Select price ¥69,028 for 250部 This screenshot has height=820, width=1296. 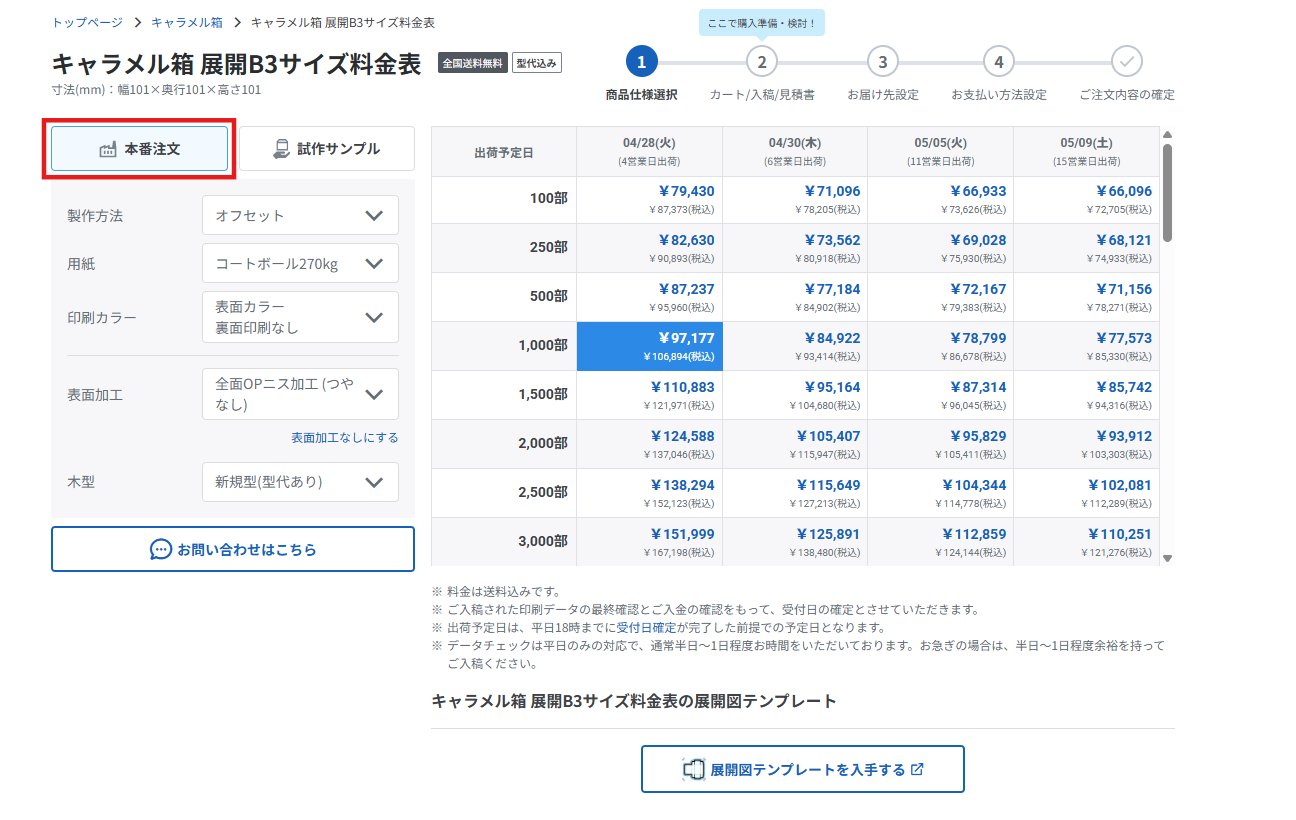click(940, 248)
